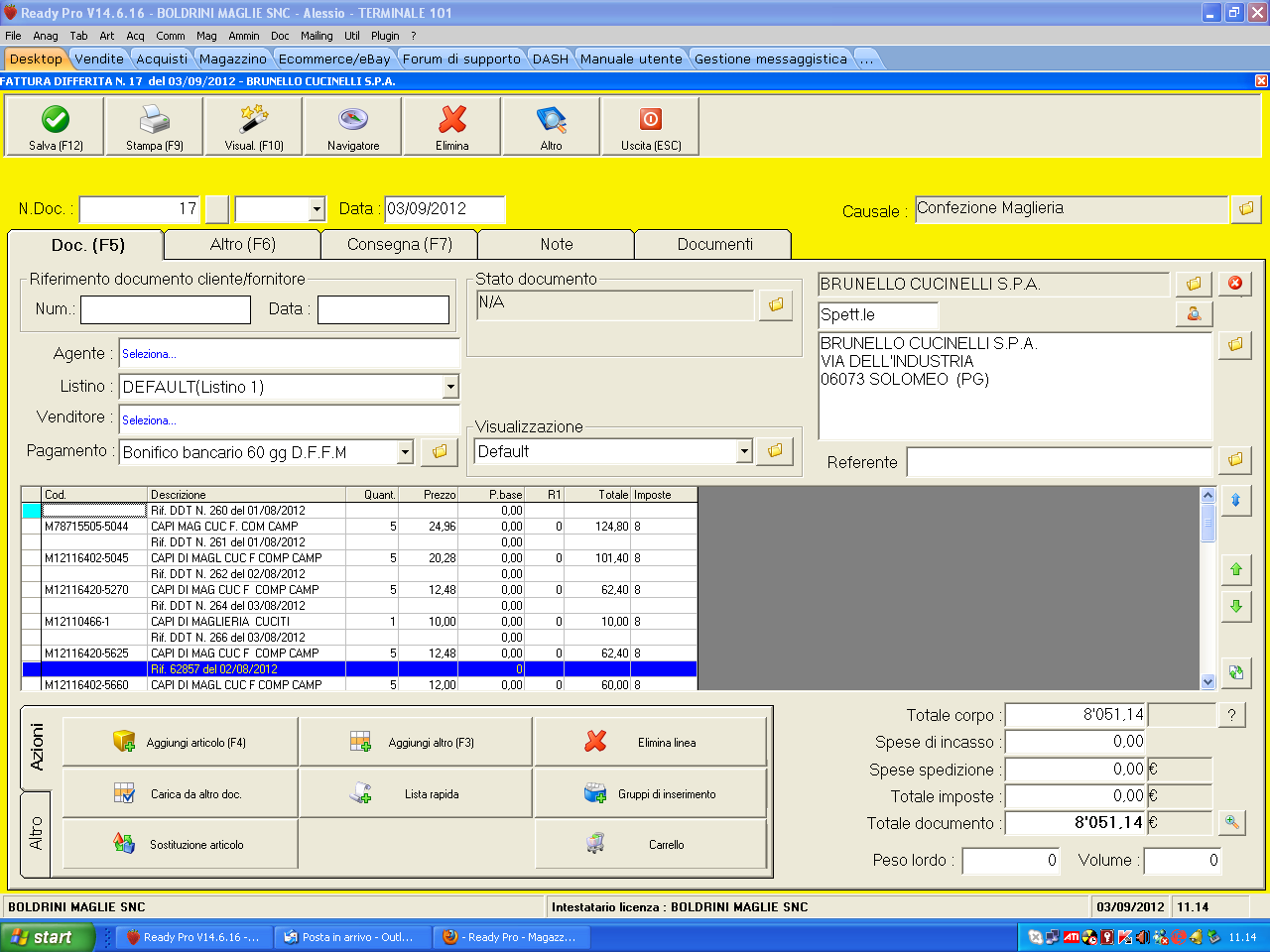
Task: Open Visual. (F10) wand preview
Action: coord(254,120)
